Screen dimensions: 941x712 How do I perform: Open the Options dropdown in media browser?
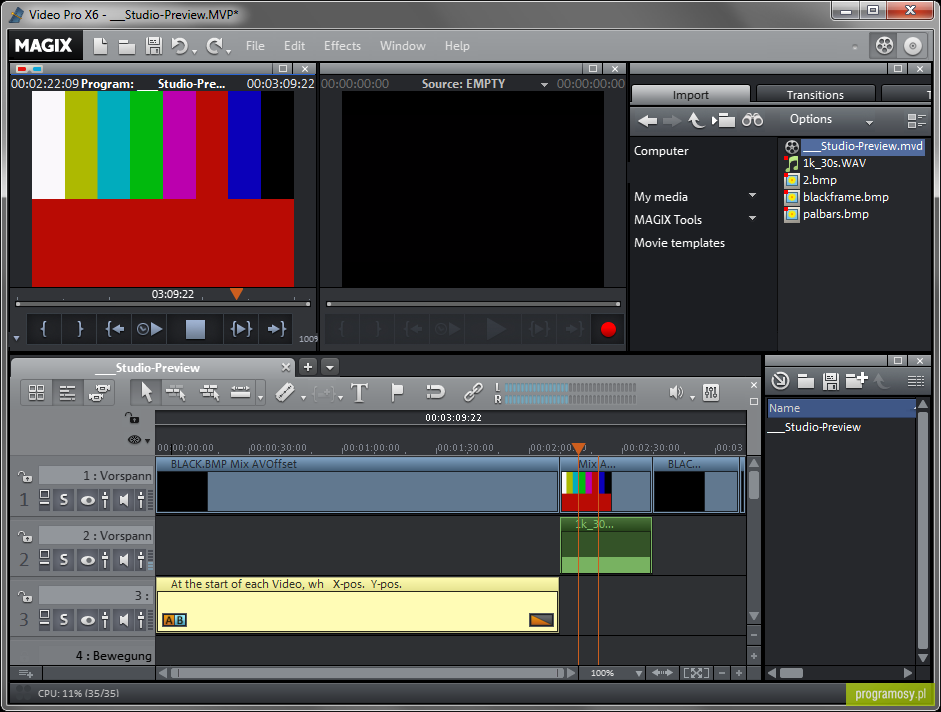831,119
